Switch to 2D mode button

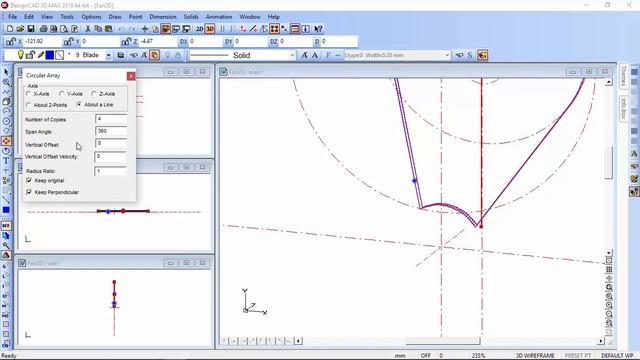coord(199,29)
